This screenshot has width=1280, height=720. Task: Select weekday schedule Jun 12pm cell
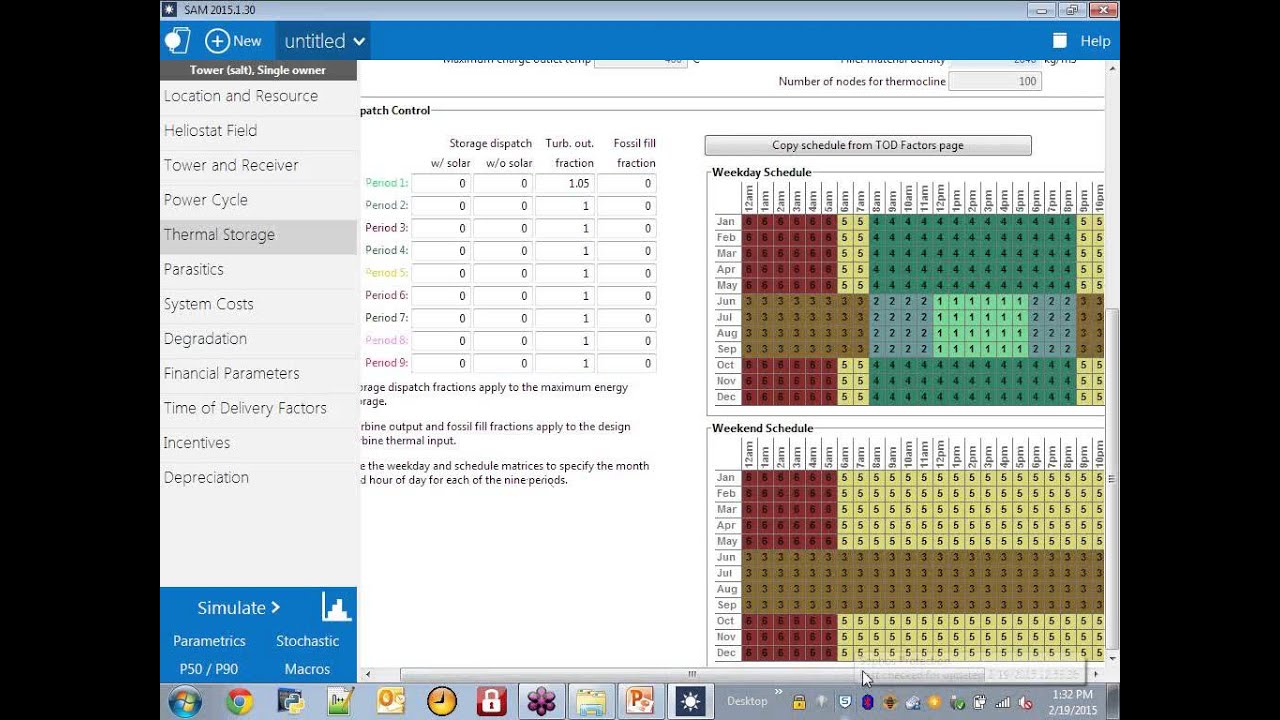[x=940, y=302]
